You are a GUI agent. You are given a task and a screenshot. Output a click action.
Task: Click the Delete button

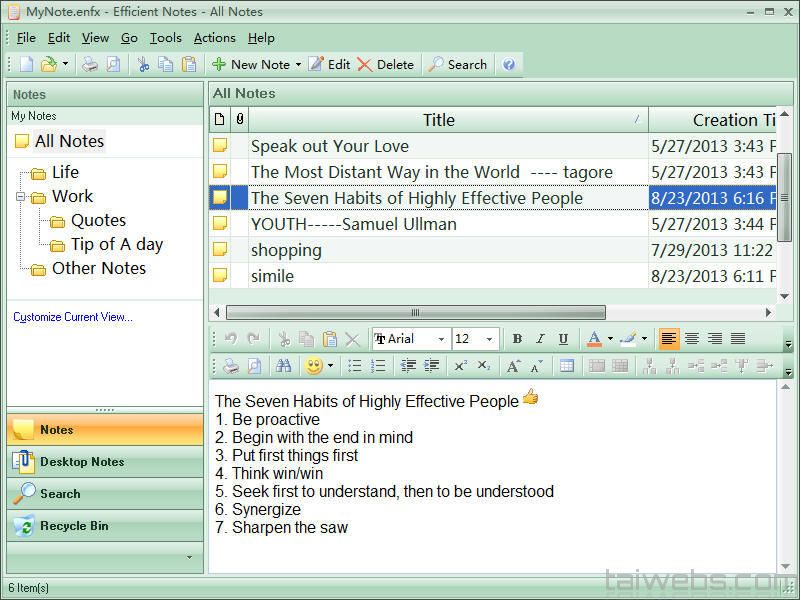[x=385, y=64]
